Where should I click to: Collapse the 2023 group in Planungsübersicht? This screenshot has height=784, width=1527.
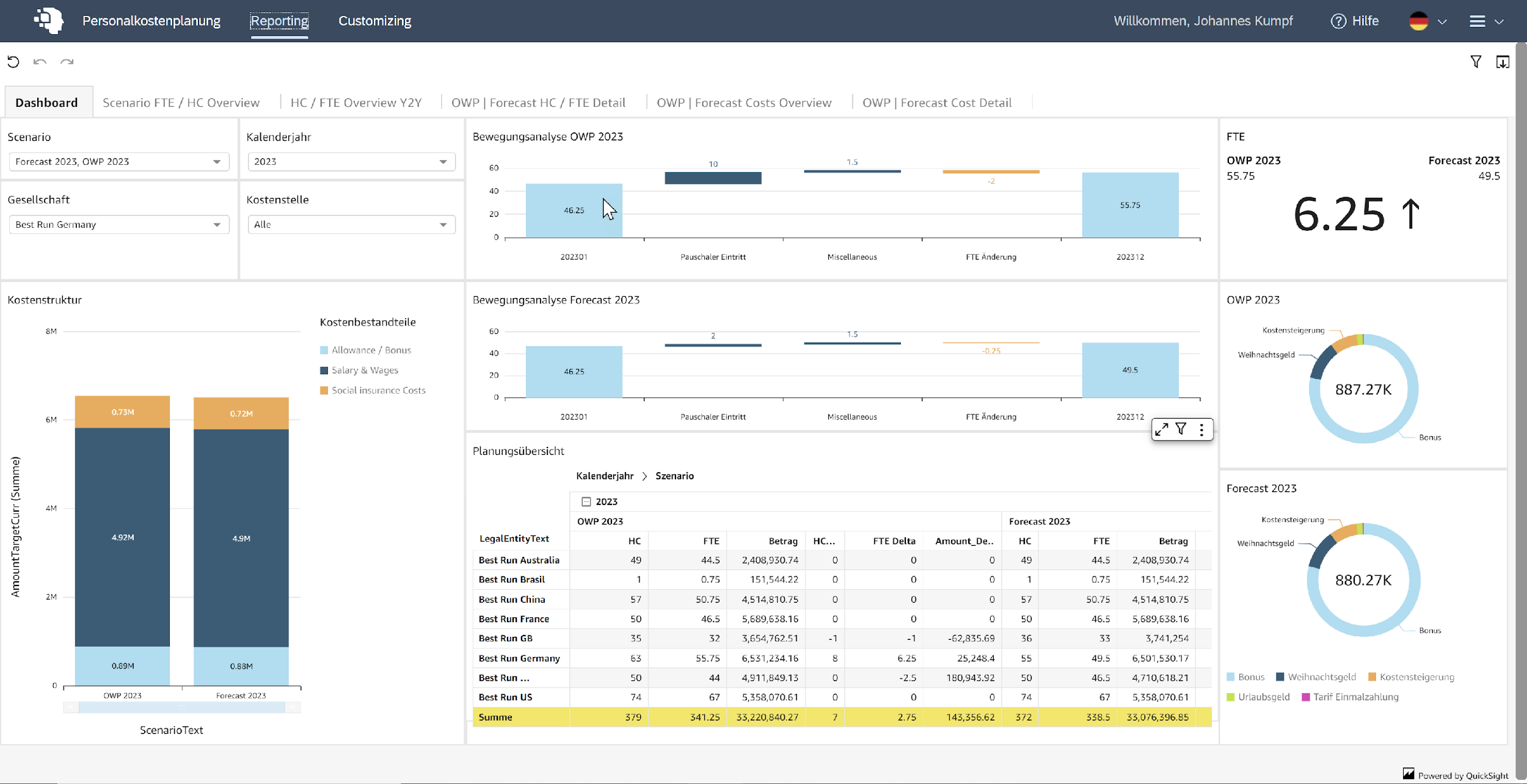click(587, 501)
